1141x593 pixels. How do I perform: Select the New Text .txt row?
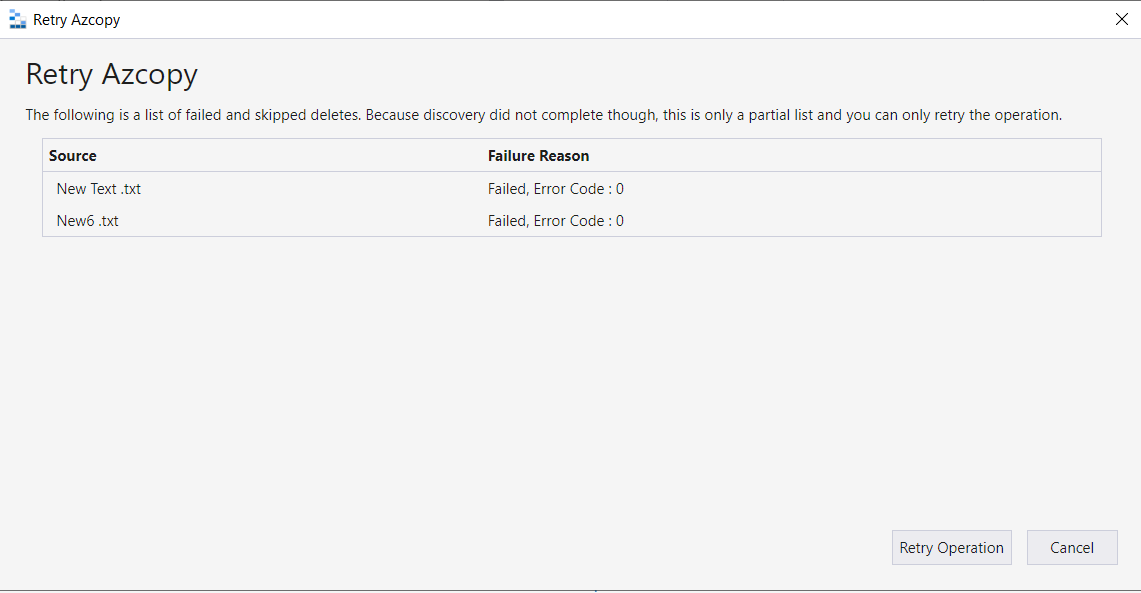point(300,188)
